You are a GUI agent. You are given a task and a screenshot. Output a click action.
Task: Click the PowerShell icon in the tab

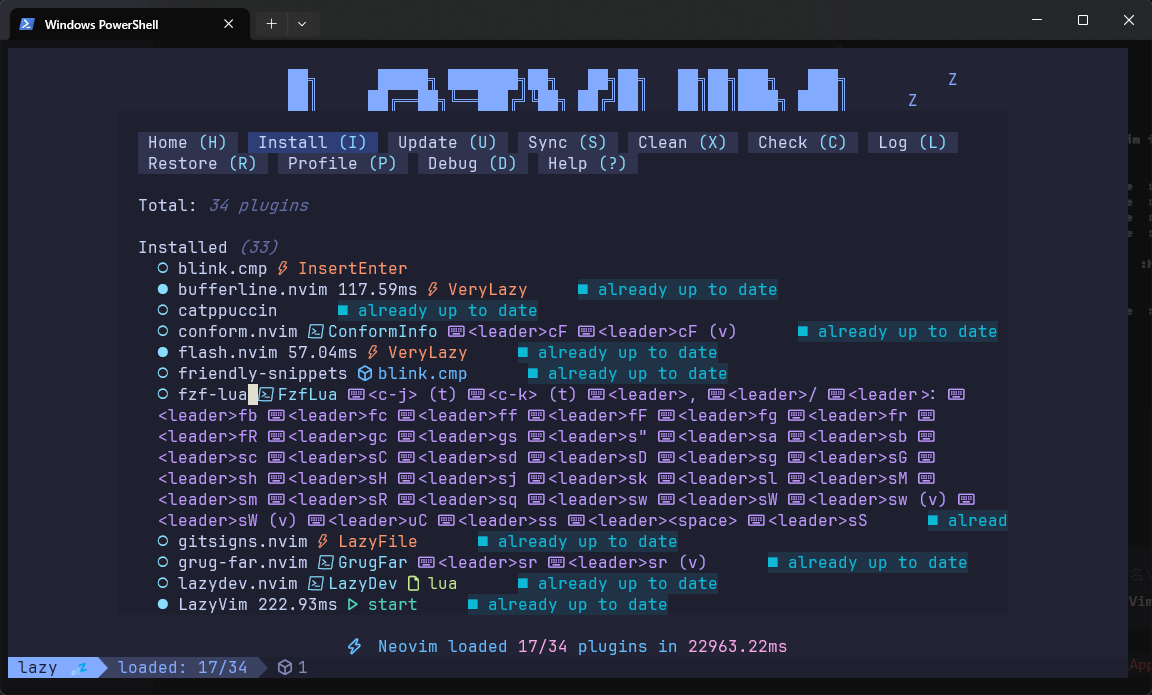coord(26,24)
